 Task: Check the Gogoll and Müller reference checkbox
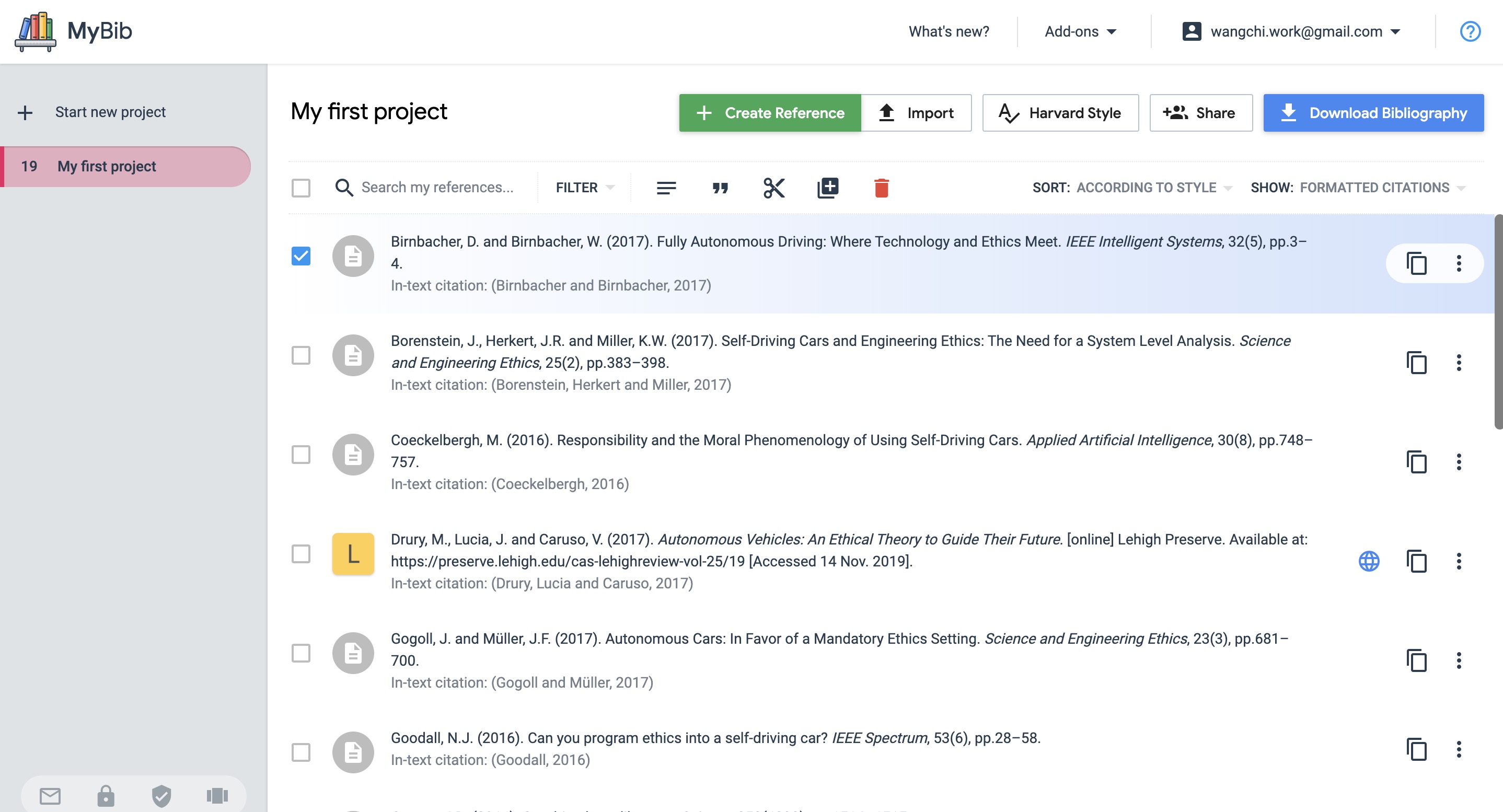(x=300, y=653)
